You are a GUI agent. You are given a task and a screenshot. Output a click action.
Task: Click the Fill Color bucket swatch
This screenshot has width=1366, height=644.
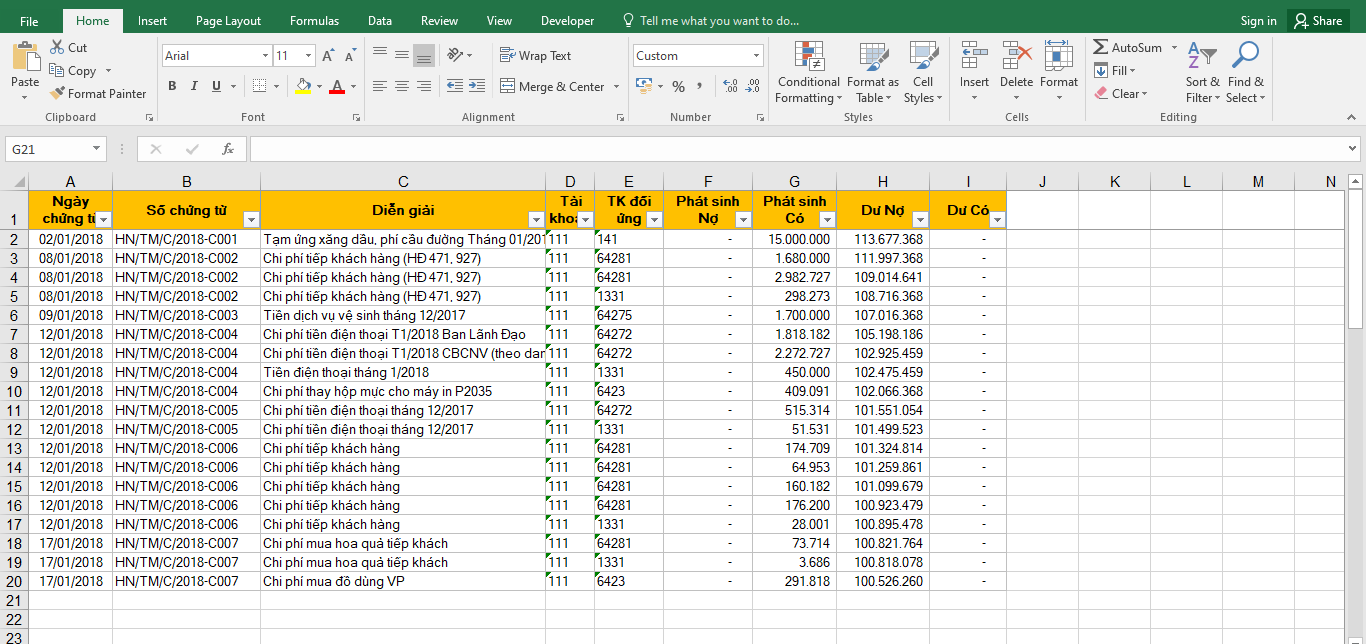[303, 87]
